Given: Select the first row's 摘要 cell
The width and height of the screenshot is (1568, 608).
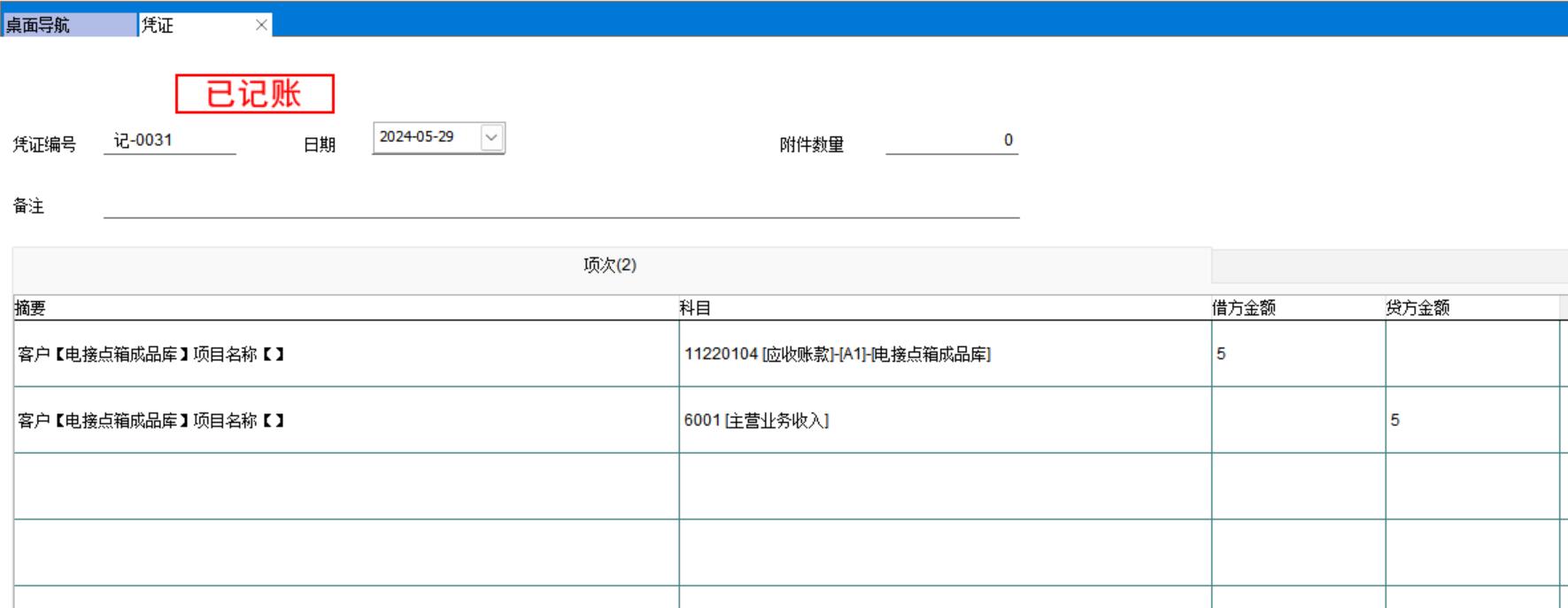Looking at the screenshot, I should (x=345, y=354).
